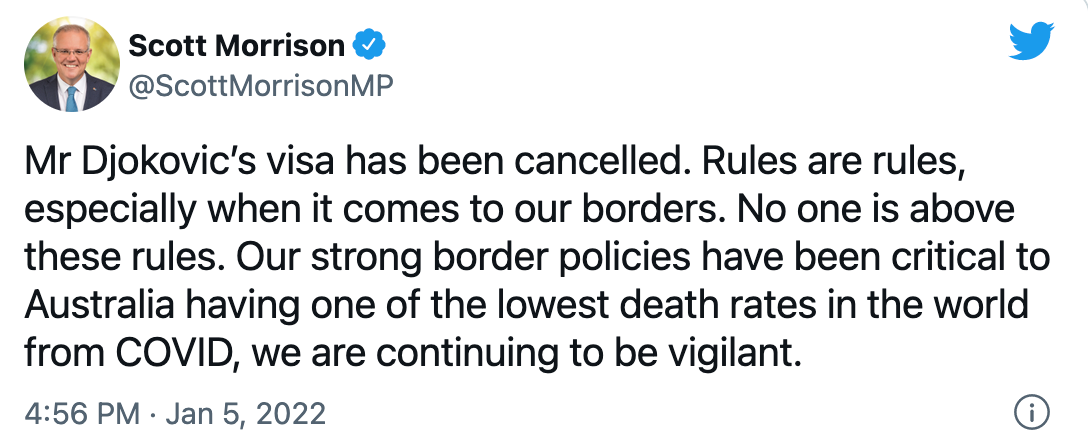Click the phrase Rules are rules
Viewport: 1088px width, 448px height.
coord(832,162)
